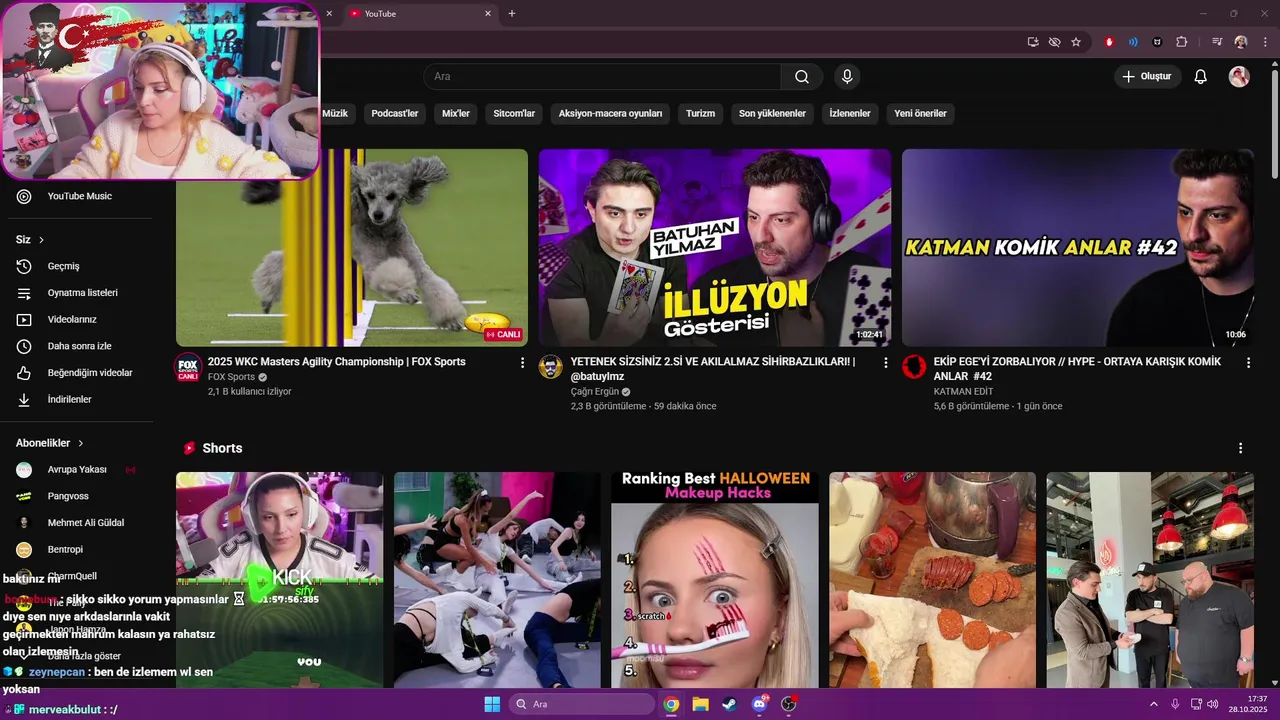Close the YouTube browser tab
1280x720 pixels.
pos(488,14)
